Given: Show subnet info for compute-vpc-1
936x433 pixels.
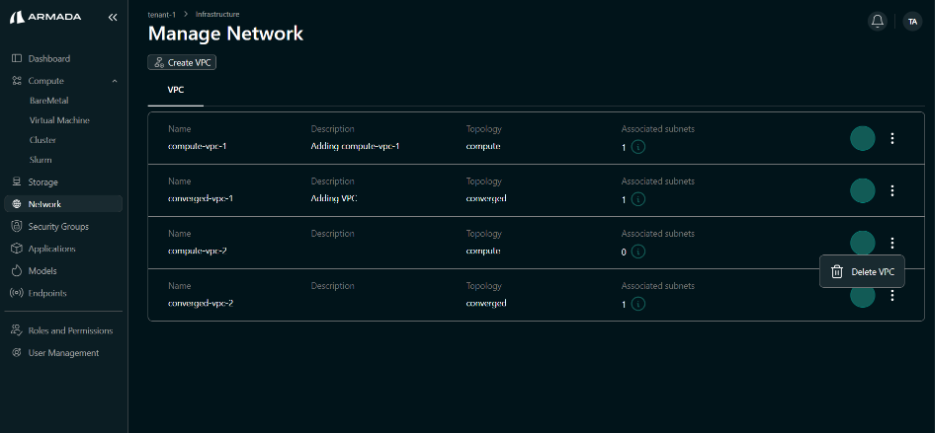Looking at the screenshot, I should coord(638,147).
